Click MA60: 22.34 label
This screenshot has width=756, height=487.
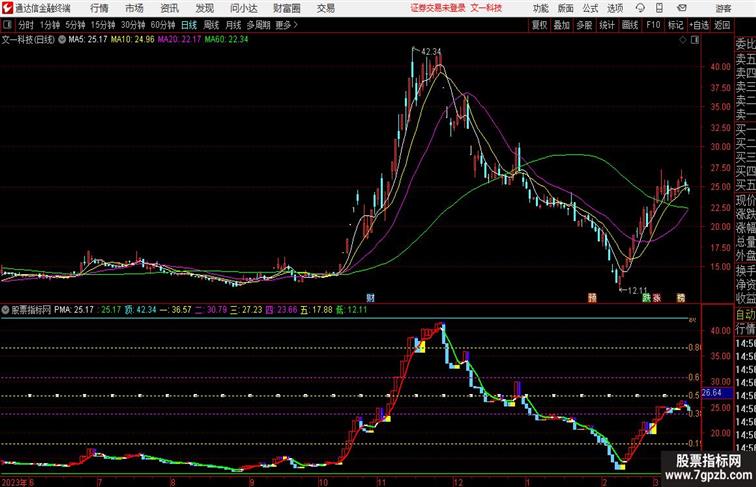[226, 40]
